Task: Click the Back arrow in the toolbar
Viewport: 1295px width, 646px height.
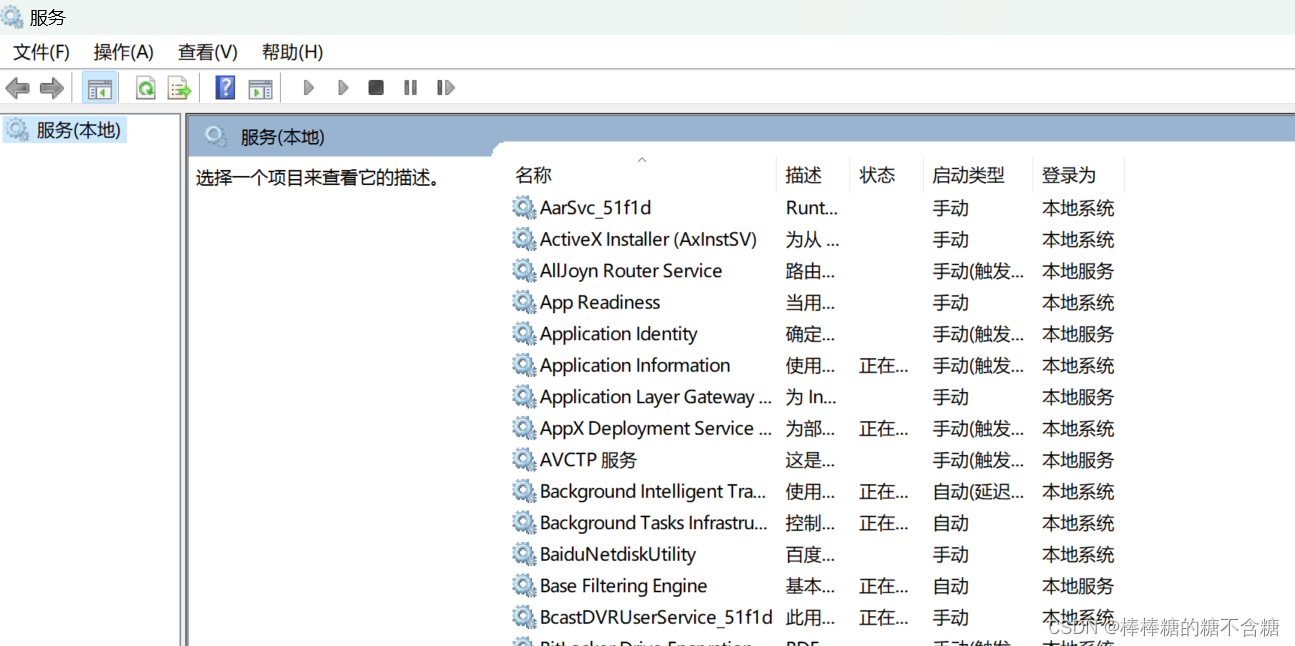Action: [17, 88]
